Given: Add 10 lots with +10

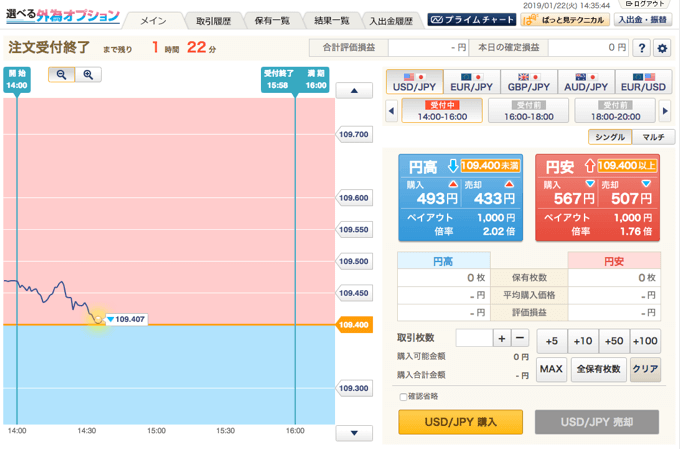Looking at the screenshot, I should tap(583, 341).
